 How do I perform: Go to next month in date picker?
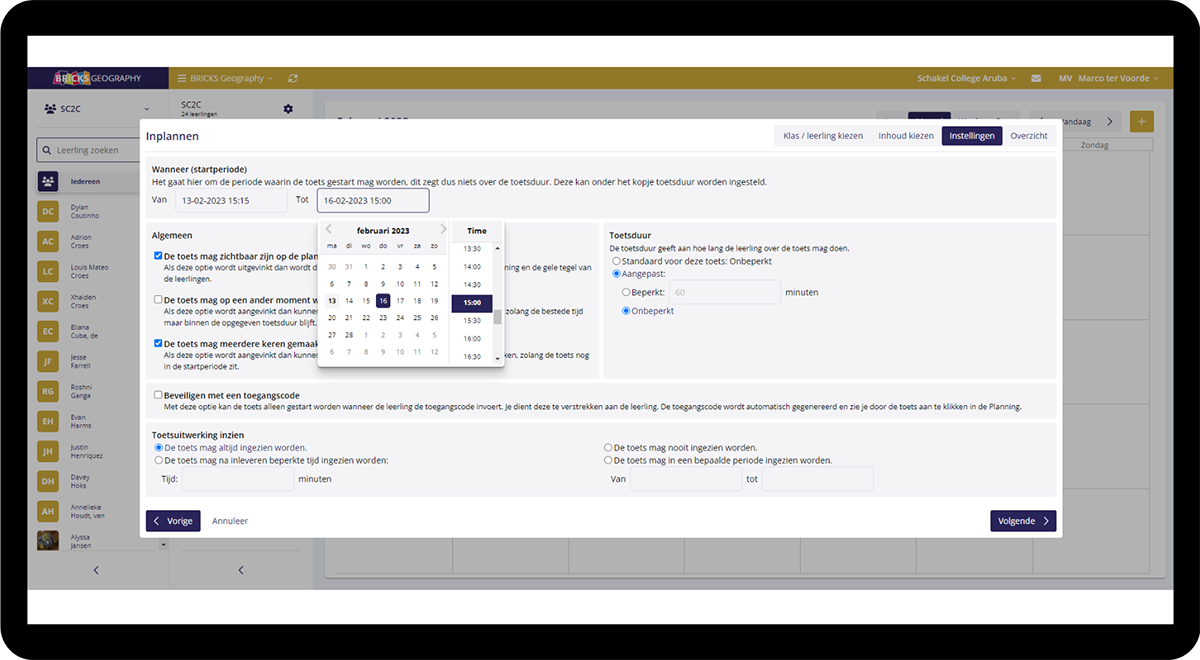[x=443, y=230]
